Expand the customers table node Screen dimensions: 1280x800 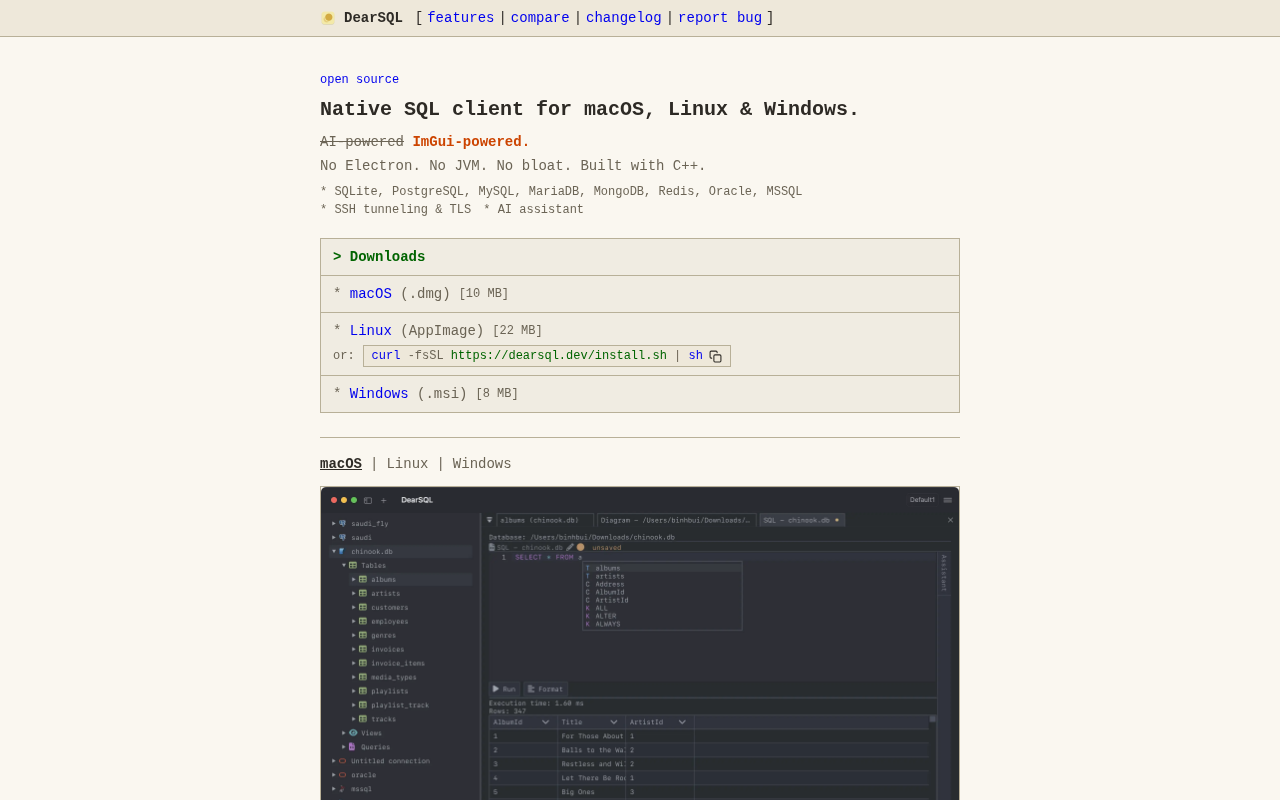click(x=353, y=607)
